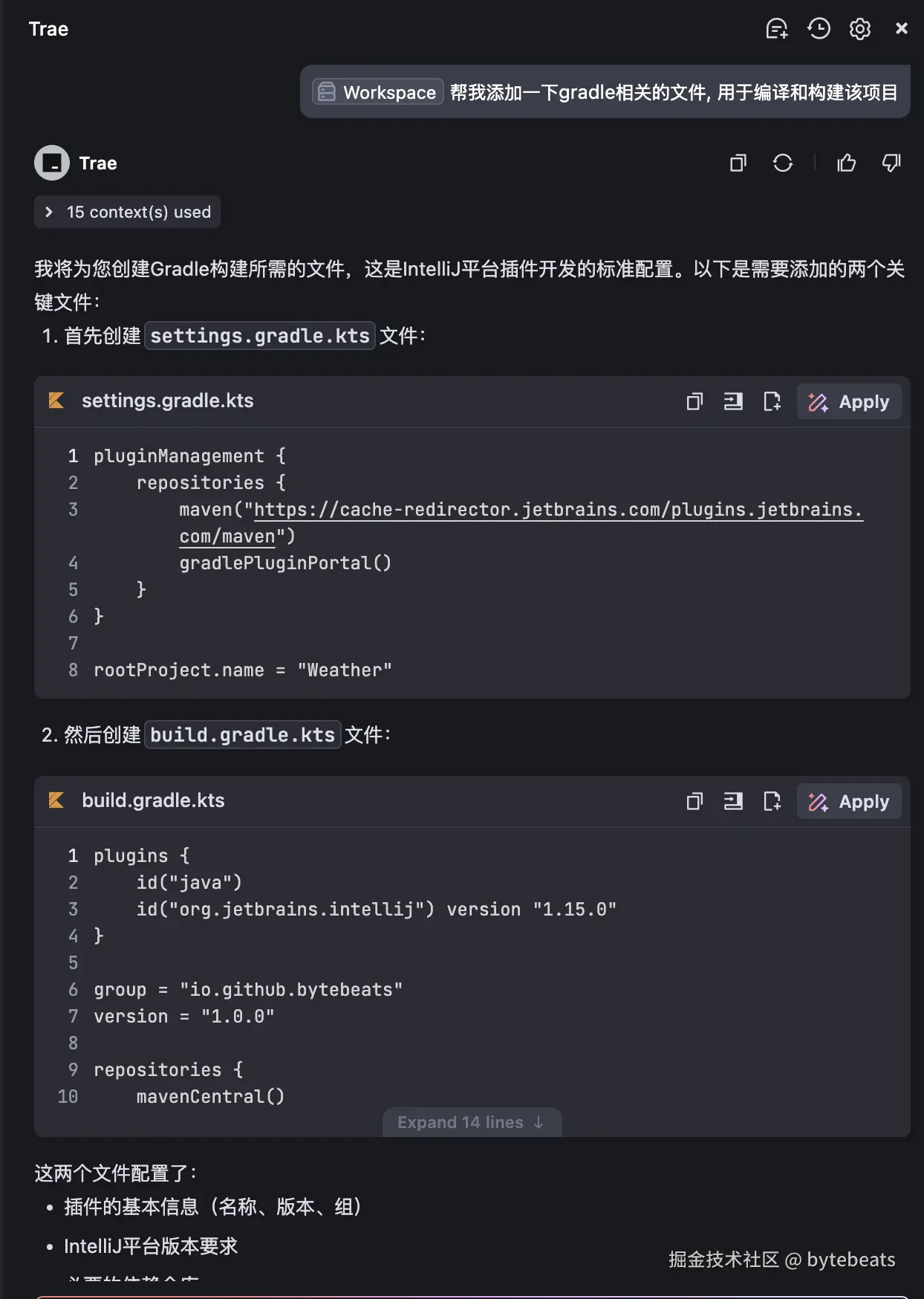Close the Trae panel
924x1299 pixels.
[x=902, y=28]
